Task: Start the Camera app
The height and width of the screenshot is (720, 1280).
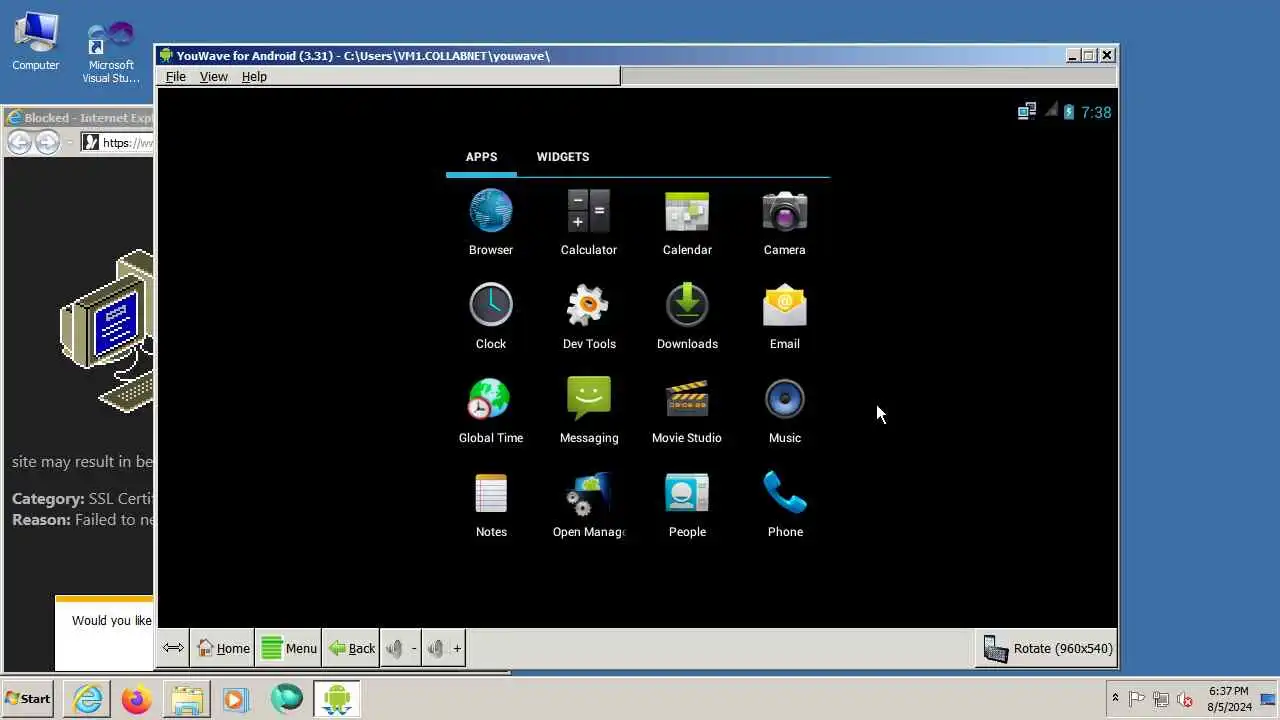Action: coord(784,222)
